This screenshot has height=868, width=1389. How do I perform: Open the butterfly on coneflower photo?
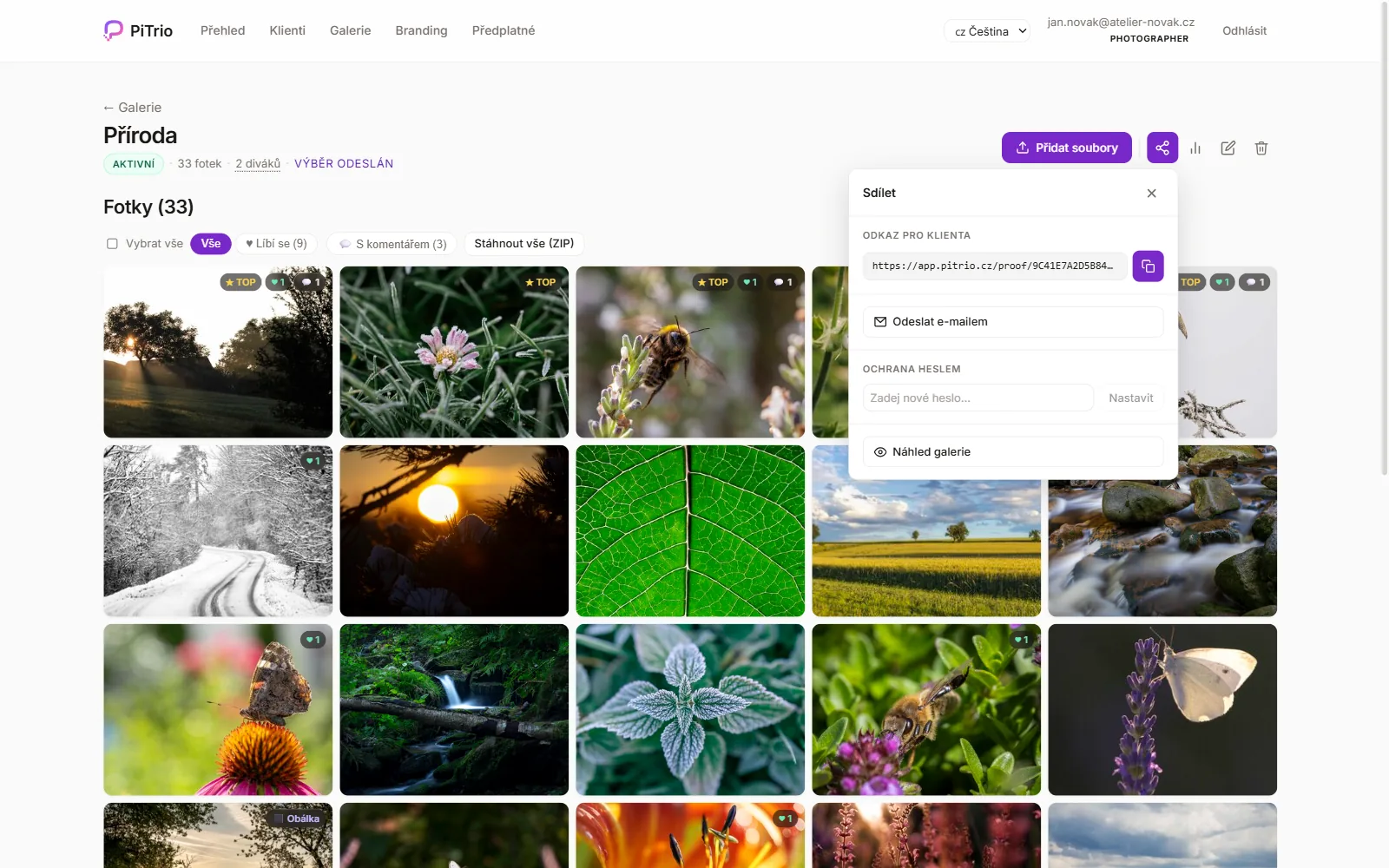coord(218,710)
